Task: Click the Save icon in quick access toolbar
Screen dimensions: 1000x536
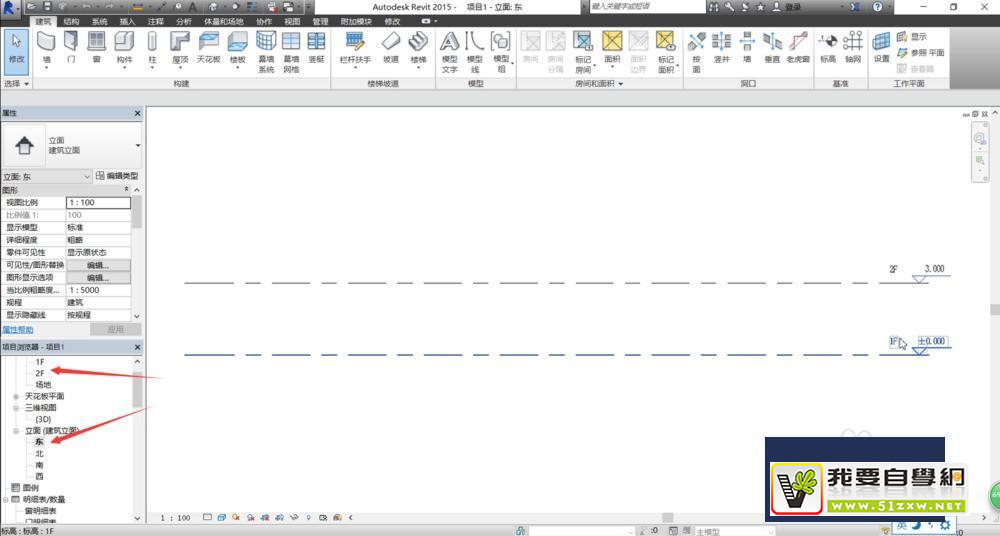Action: pyautogui.click(x=48, y=6)
